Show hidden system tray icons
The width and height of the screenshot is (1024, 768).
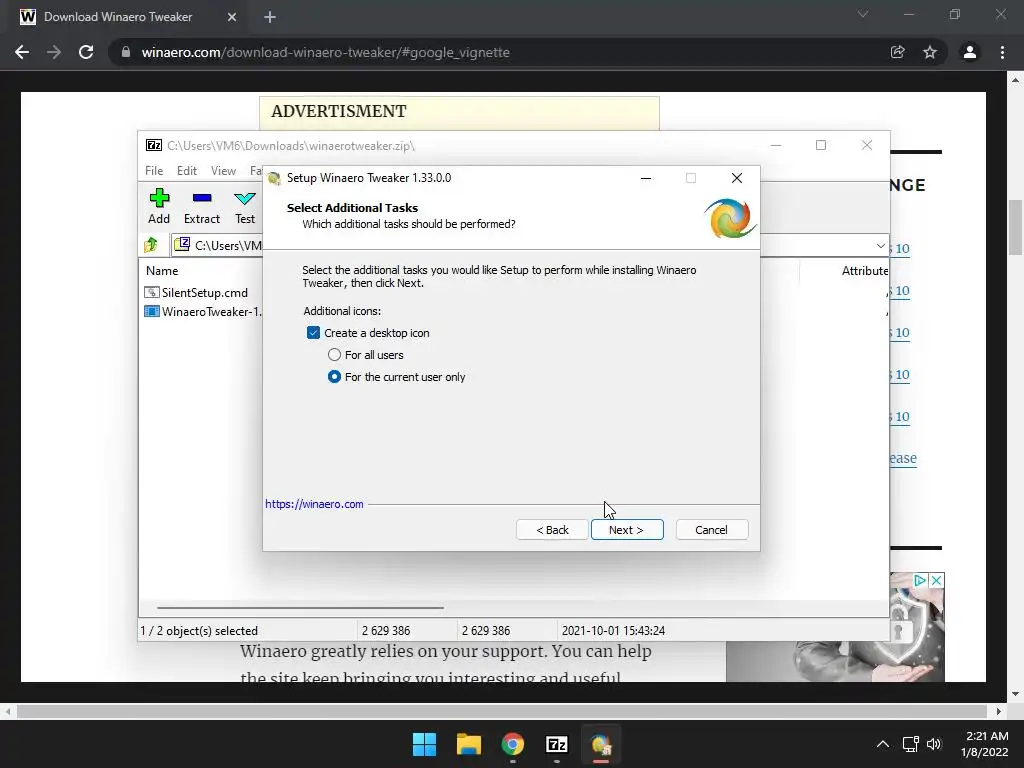882,744
